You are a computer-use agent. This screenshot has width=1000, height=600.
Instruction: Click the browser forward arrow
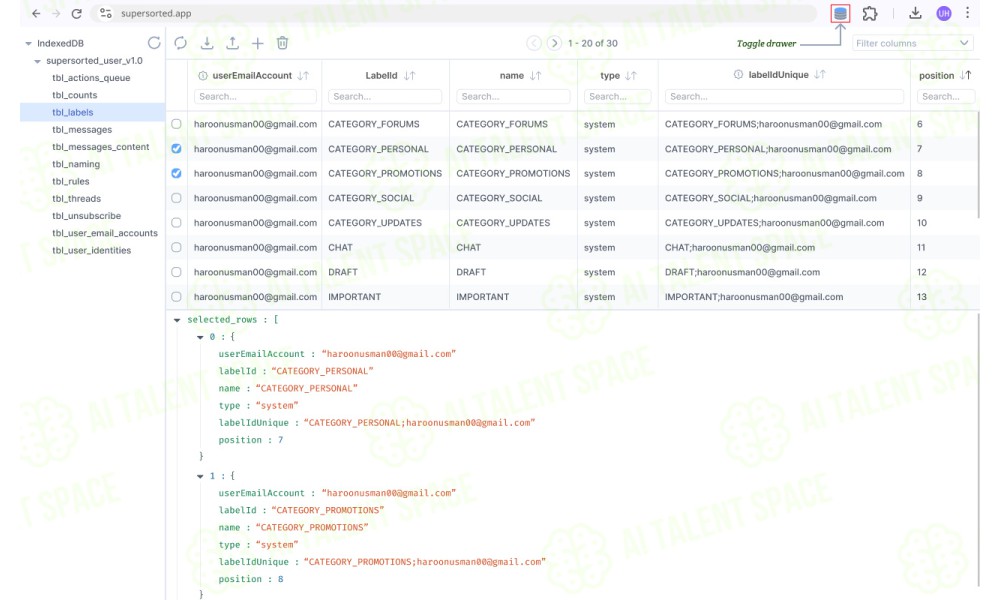tap(56, 13)
